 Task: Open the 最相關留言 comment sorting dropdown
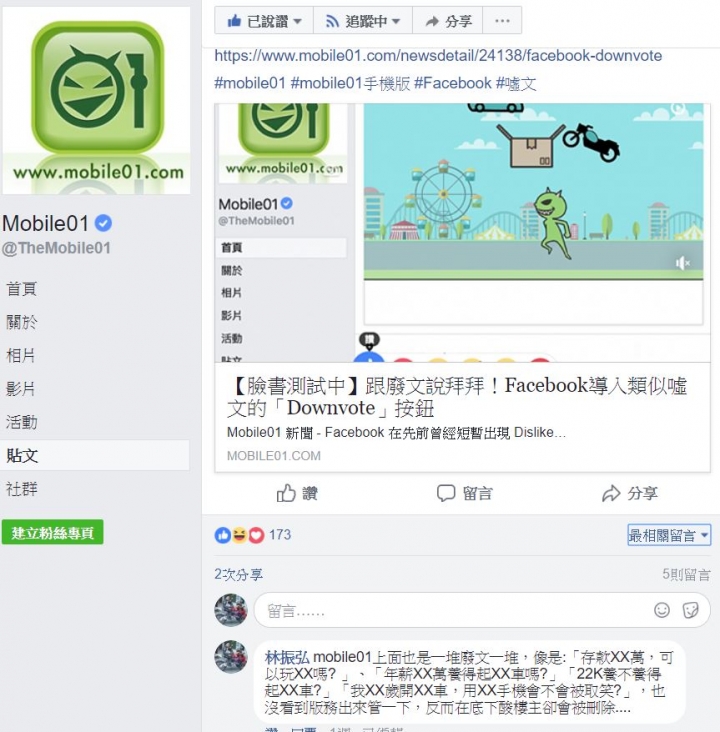tap(669, 535)
